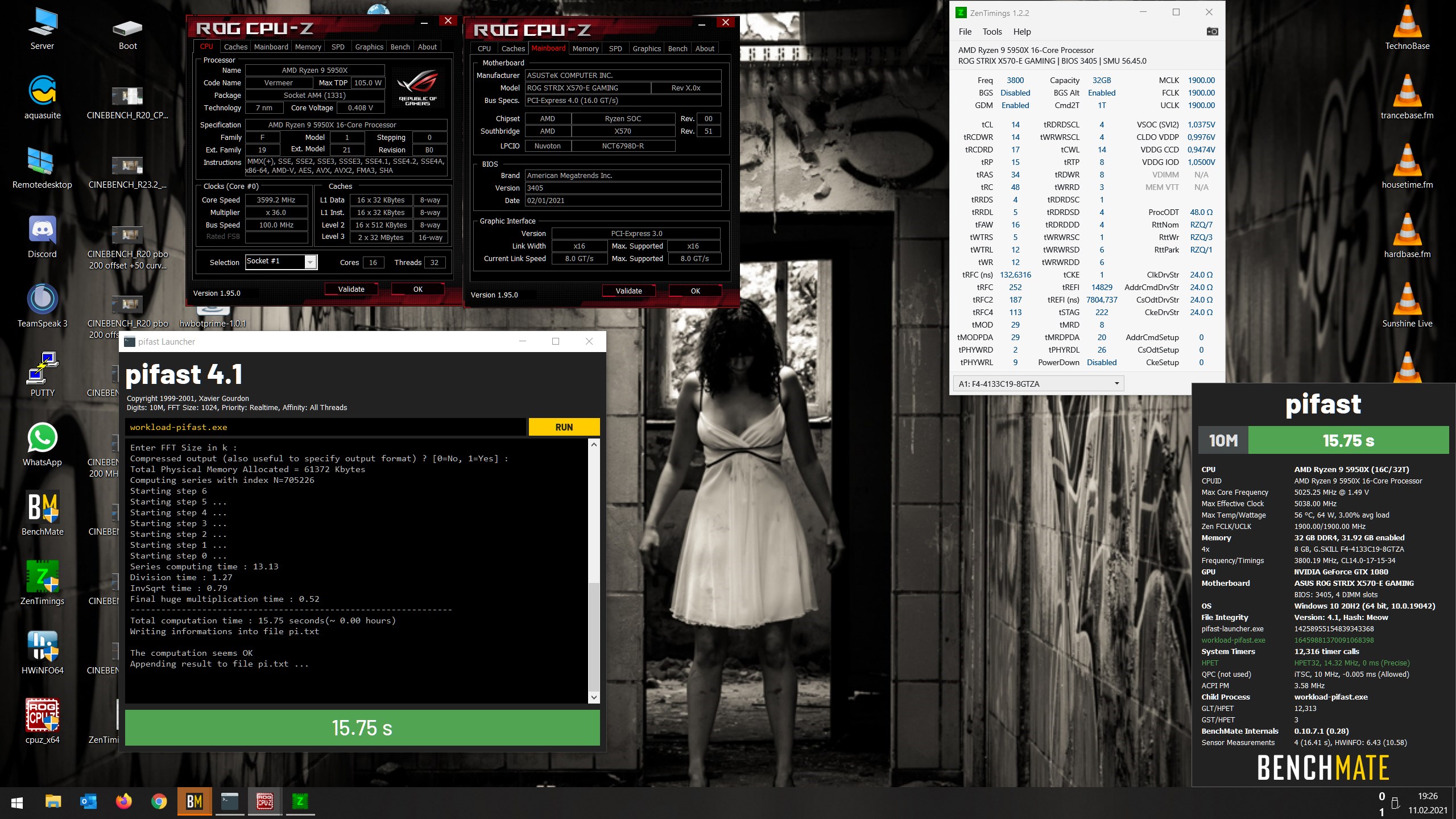Click the green workload-pifast.exe integrity entry
The height and width of the screenshot is (819, 1456).
point(1233,640)
